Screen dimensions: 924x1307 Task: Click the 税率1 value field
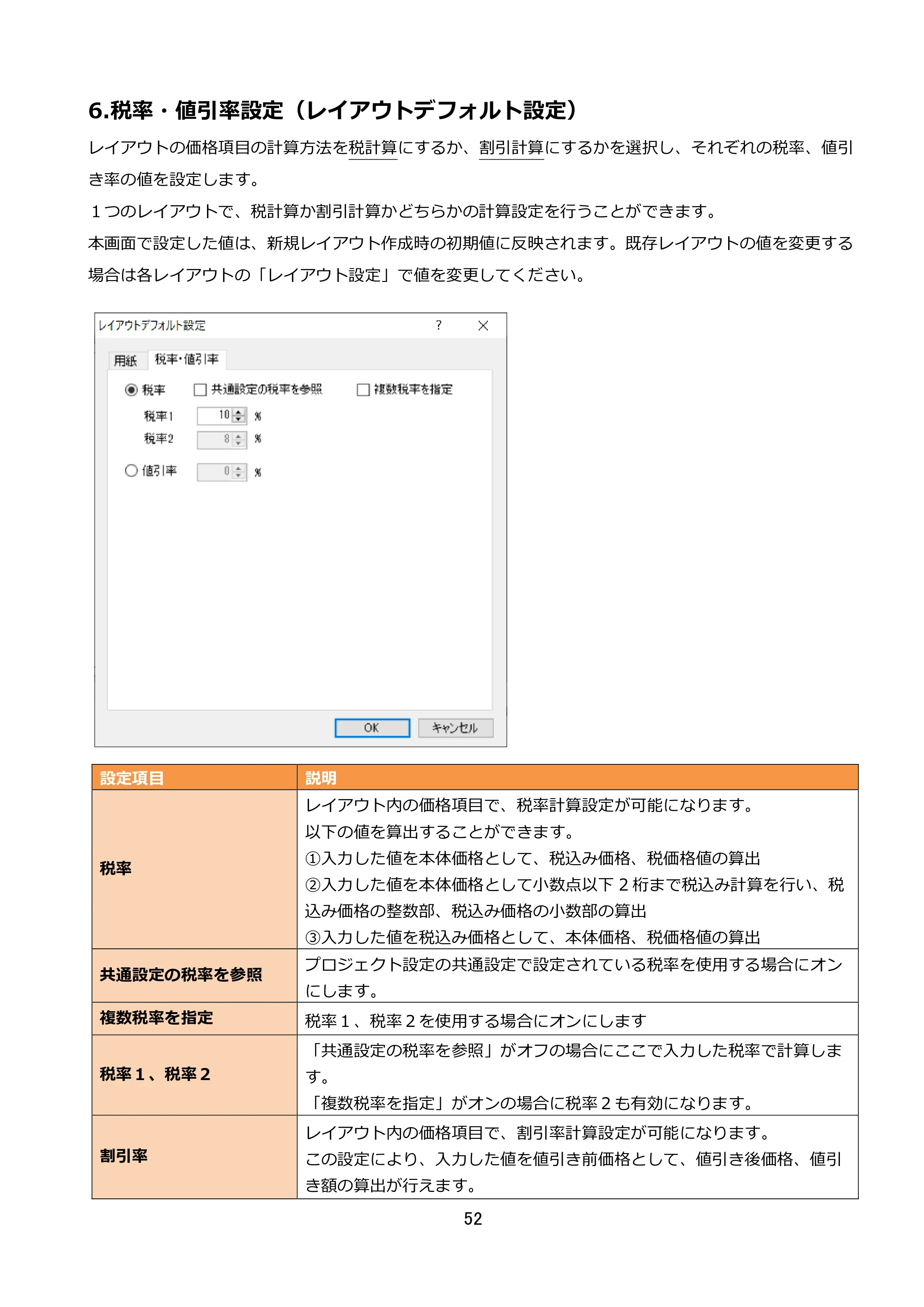[214, 415]
